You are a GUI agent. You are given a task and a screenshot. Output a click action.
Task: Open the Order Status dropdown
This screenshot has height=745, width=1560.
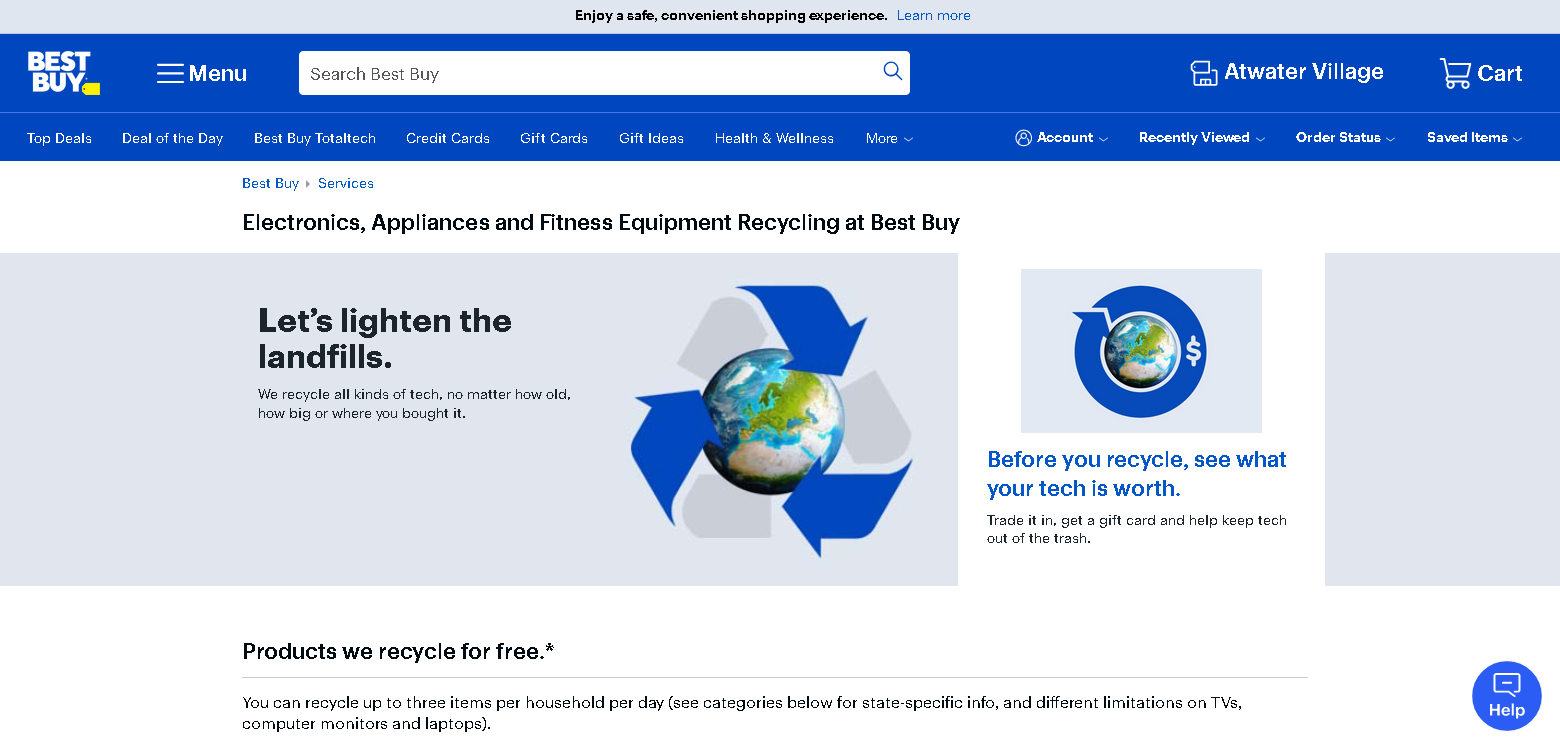(1345, 138)
